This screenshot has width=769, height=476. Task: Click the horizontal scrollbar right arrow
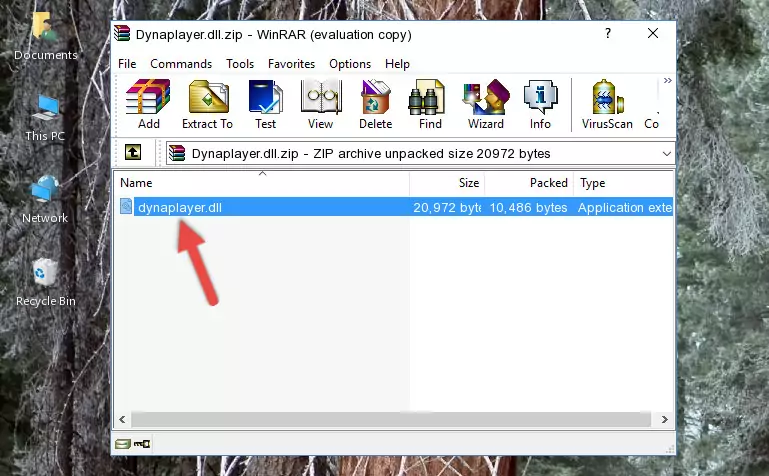coord(665,420)
